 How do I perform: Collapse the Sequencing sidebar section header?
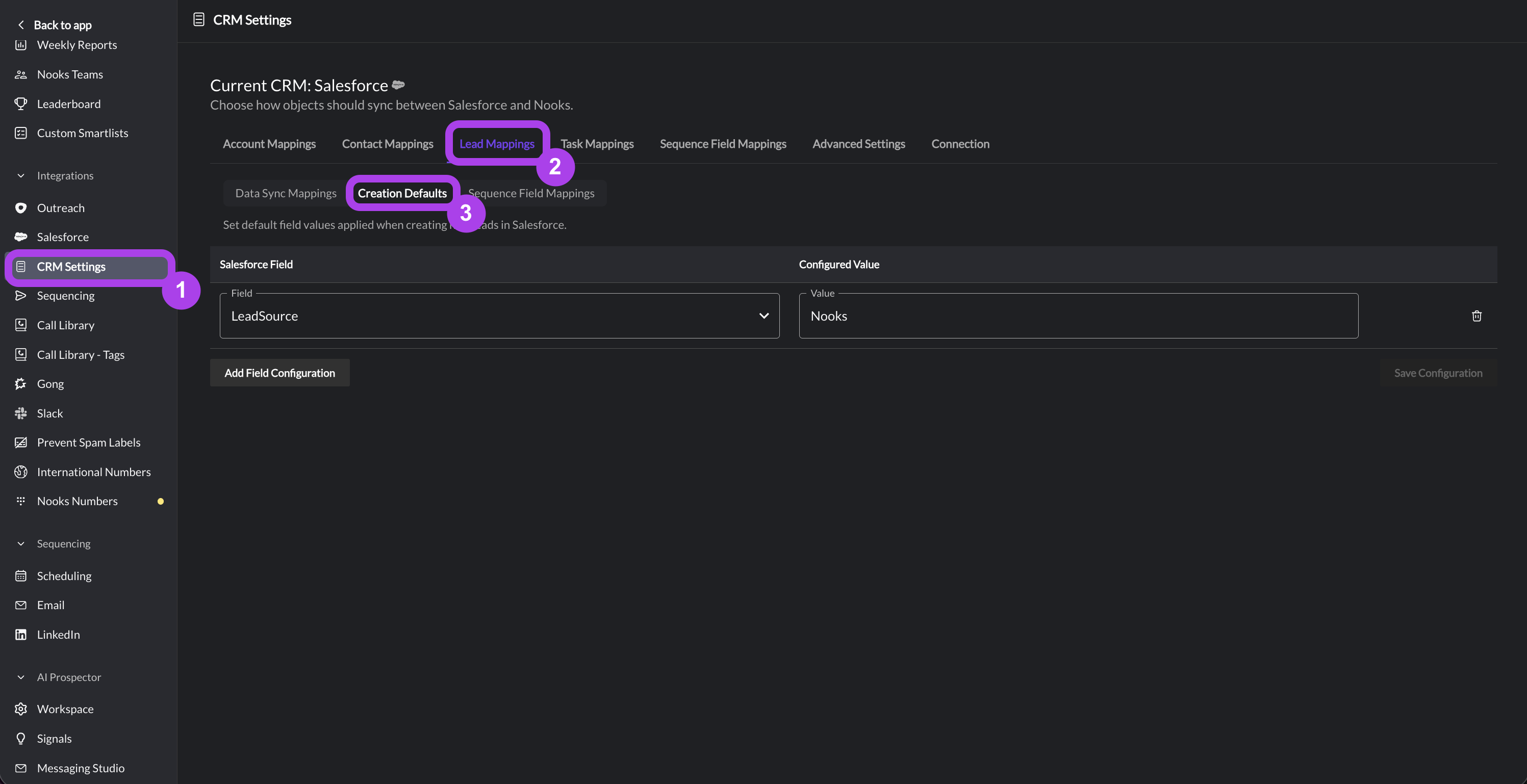click(21, 544)
